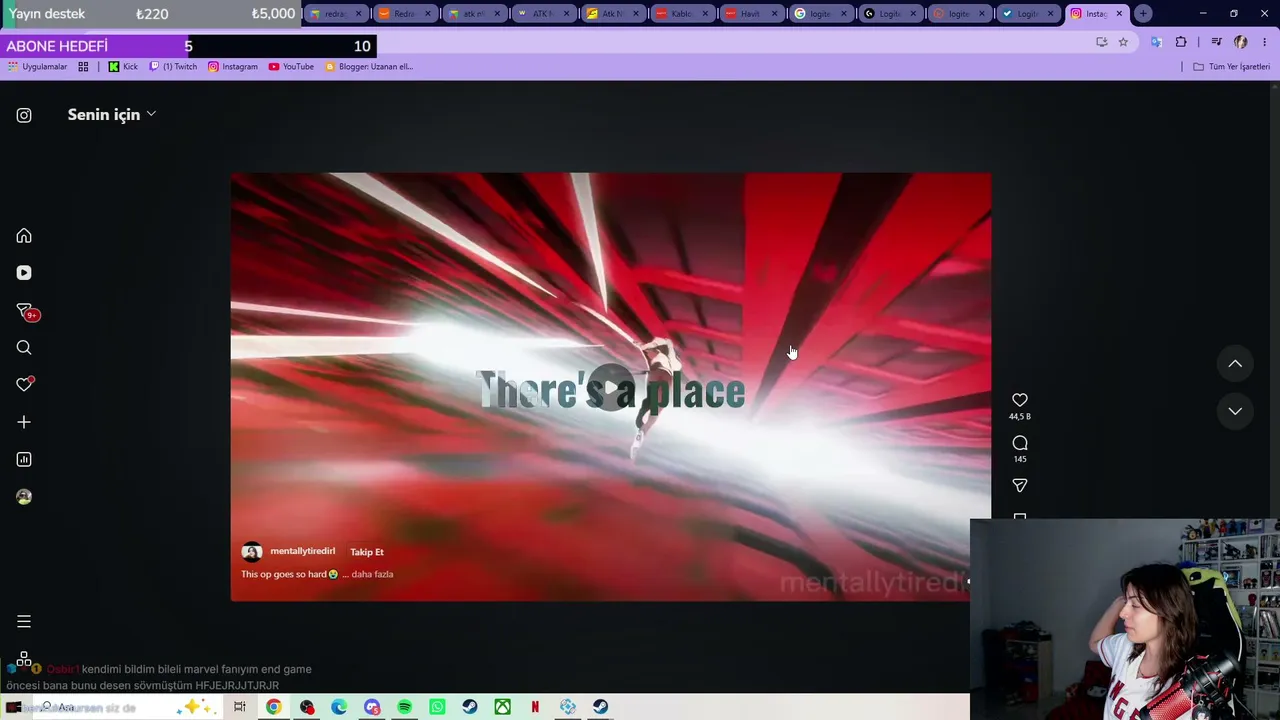Viewport: 1280px width, 720px height.
Task: Expand the 'Senin için' feed dropdown
Action: pyautogui.click(x=111, y=115)
